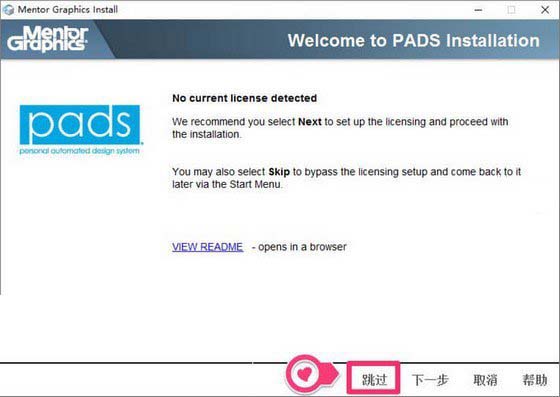Click the '- opens in a browser' text
560x397 pixels.
299,247
